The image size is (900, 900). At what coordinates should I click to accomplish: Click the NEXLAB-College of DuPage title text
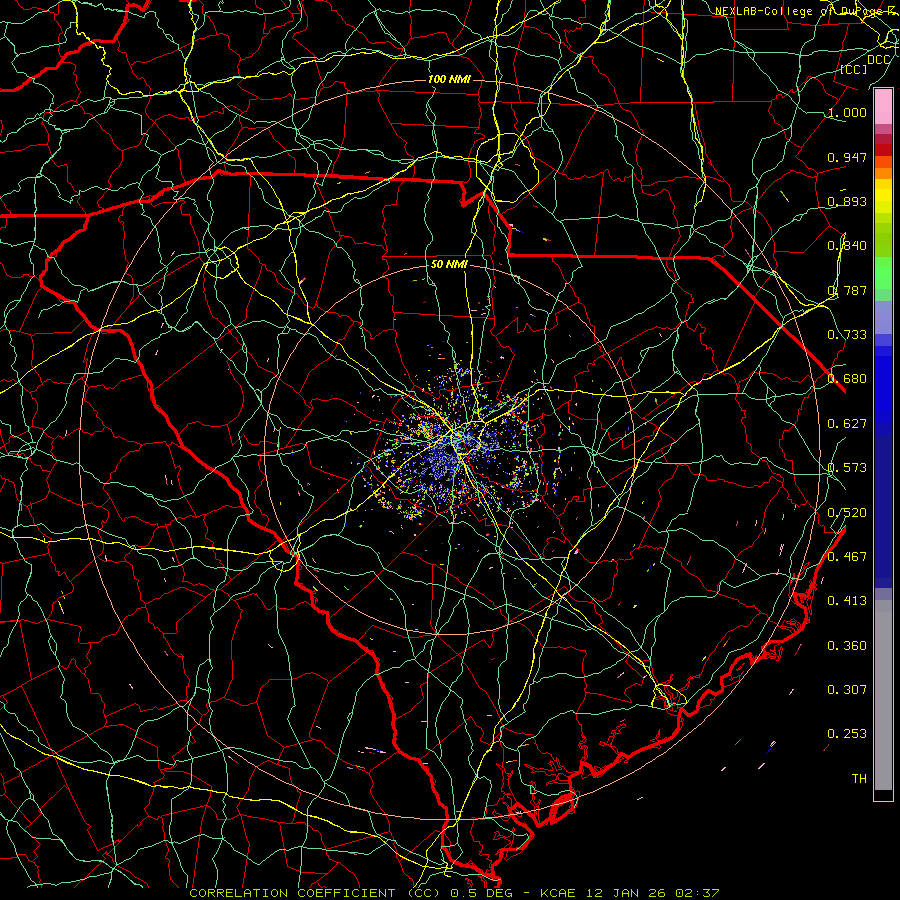click(807, 11)
